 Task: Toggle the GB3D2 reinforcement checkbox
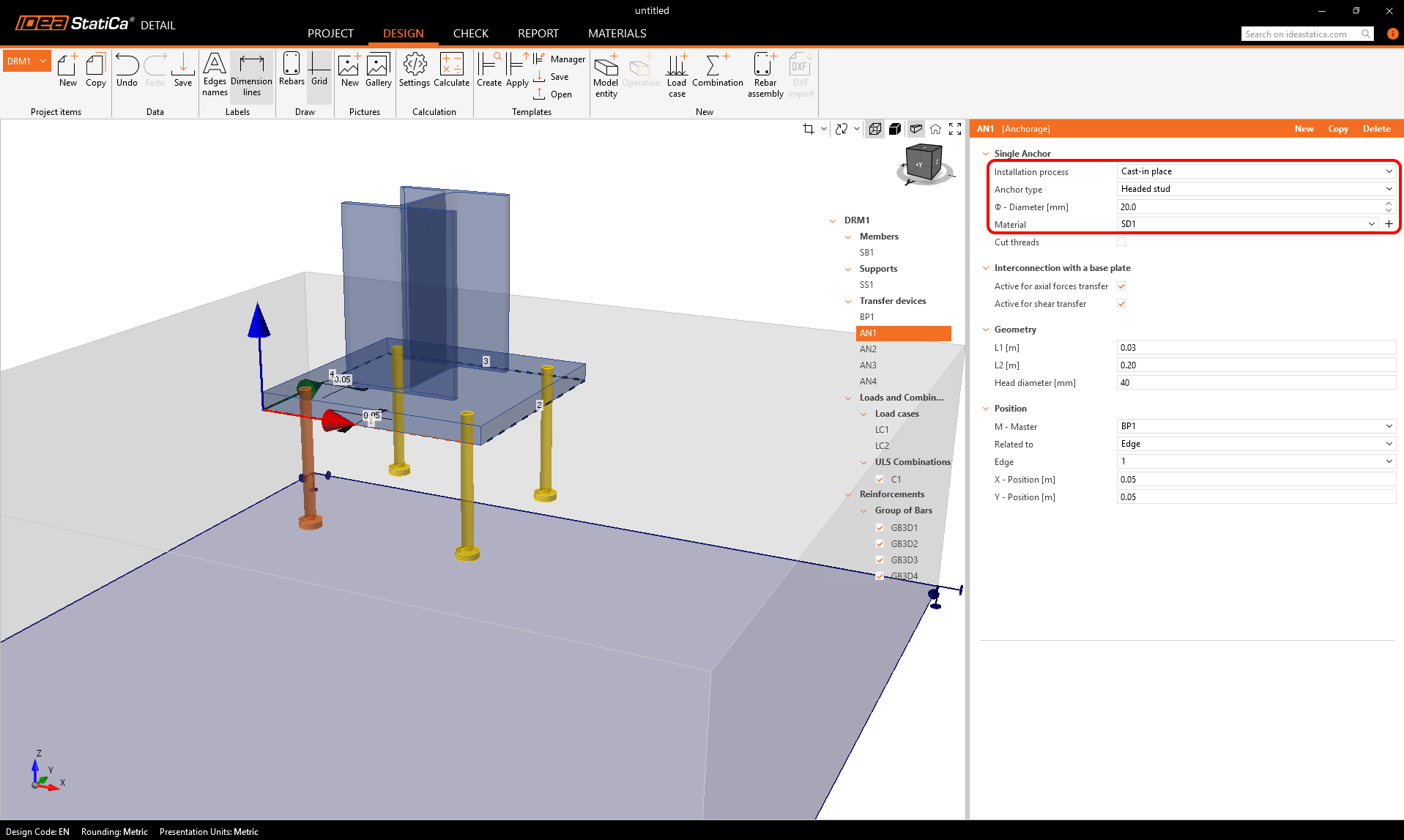pos(880,544)
